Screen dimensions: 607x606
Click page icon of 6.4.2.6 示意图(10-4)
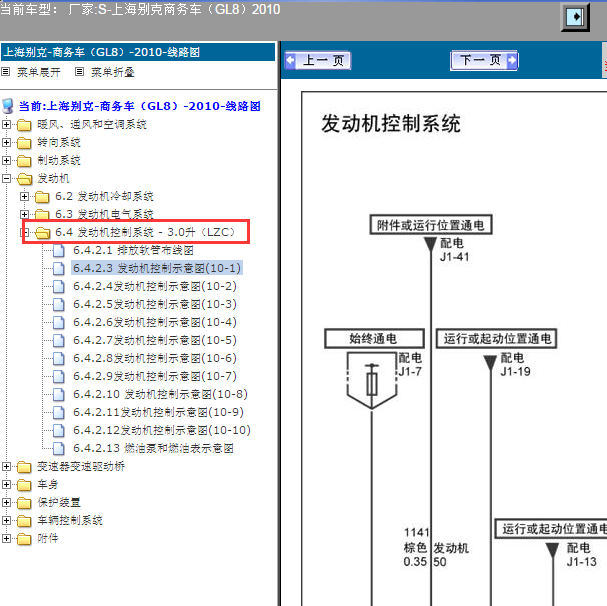58,323
